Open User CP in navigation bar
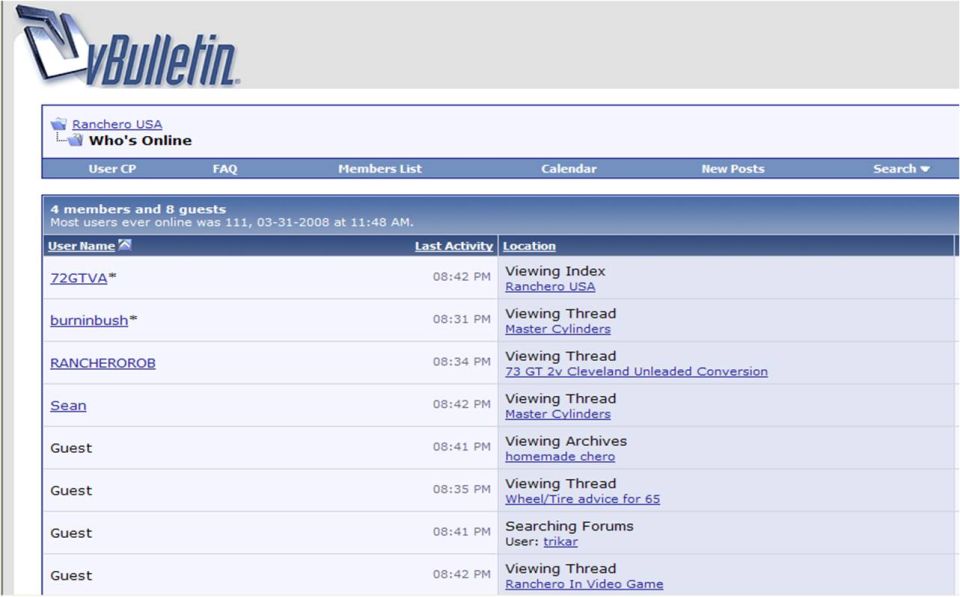The image size is (960, 597). click(x=112, y=169)
